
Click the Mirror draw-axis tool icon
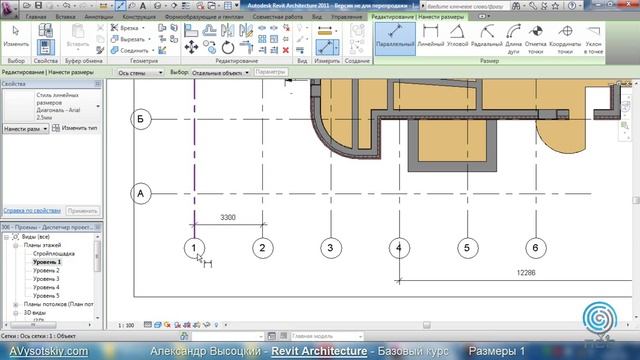[x=246, y=30]
